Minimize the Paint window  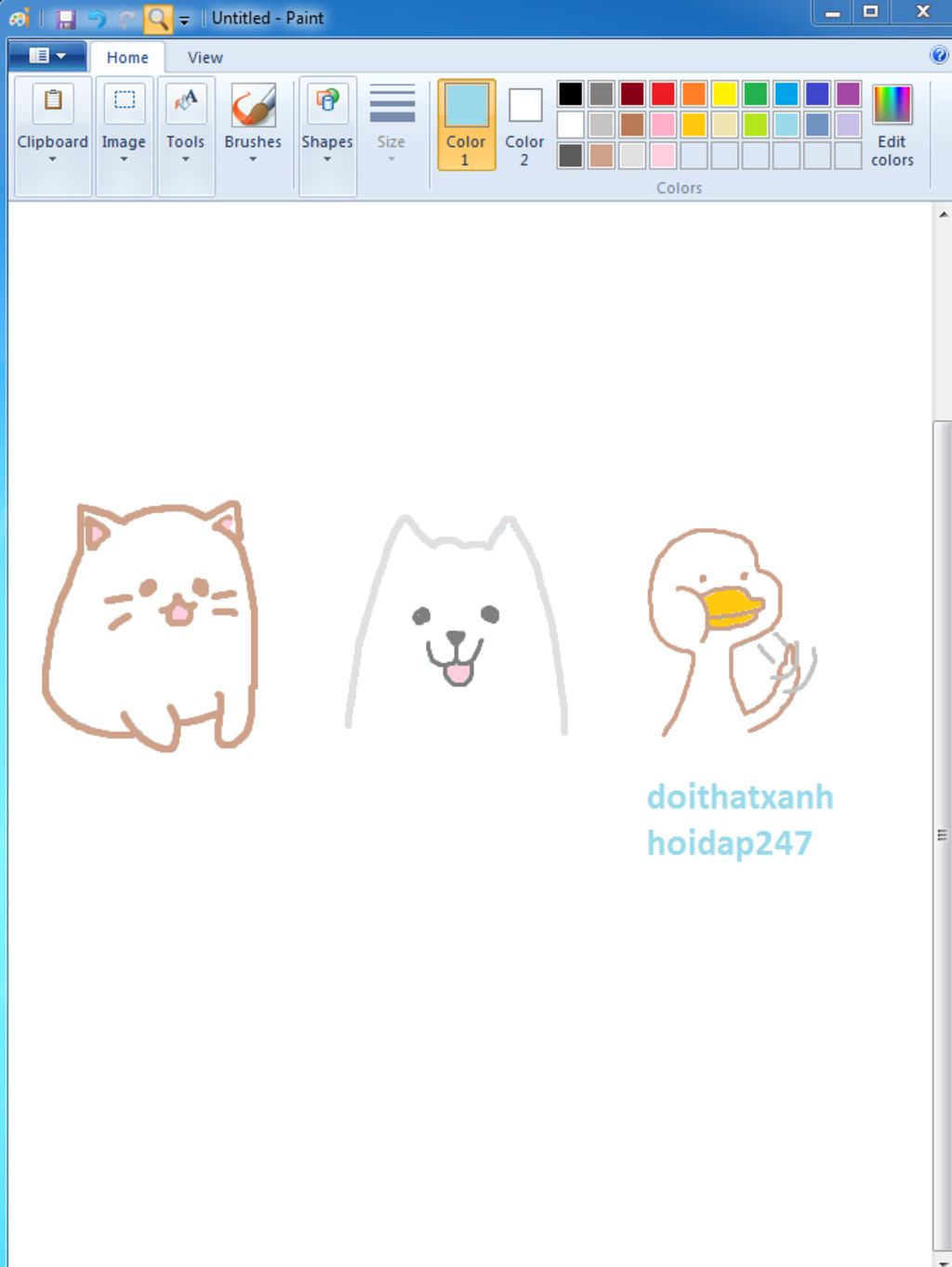click(x=833, y=13)
